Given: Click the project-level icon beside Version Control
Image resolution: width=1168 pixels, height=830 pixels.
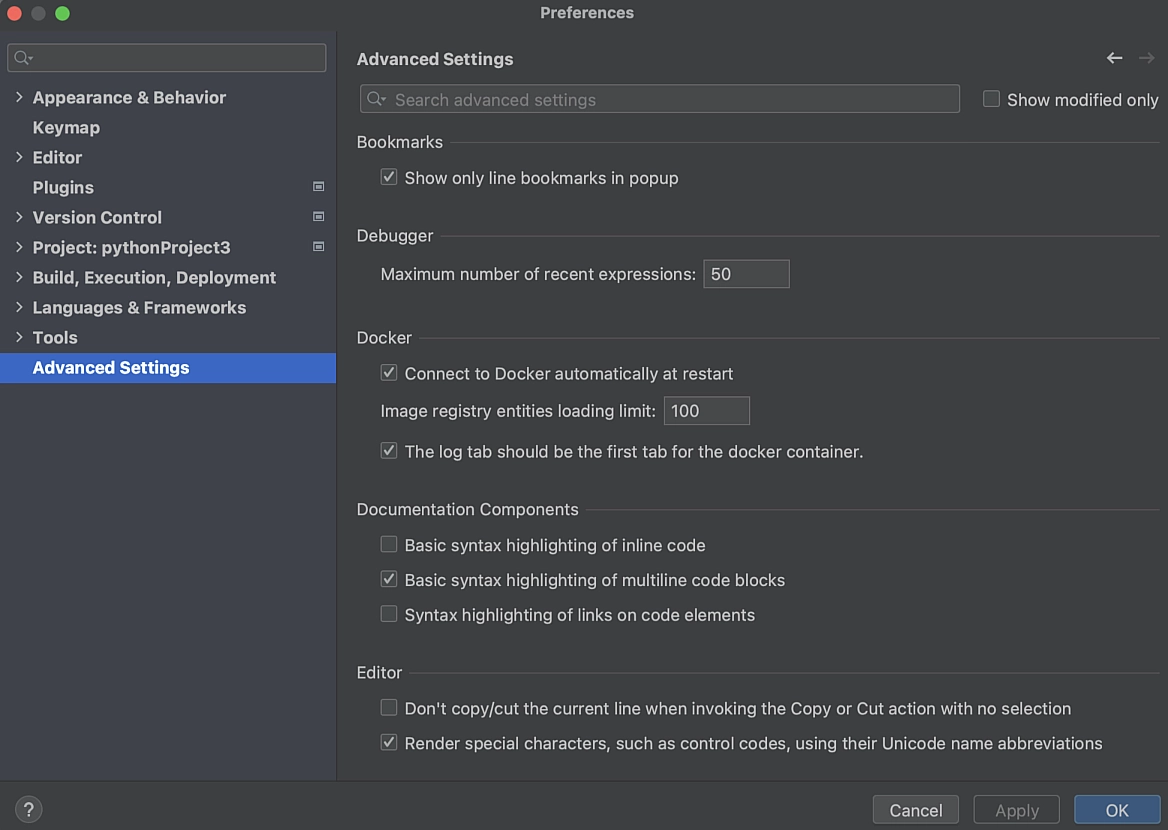Looking at the screenshot, I should point(318,217).
